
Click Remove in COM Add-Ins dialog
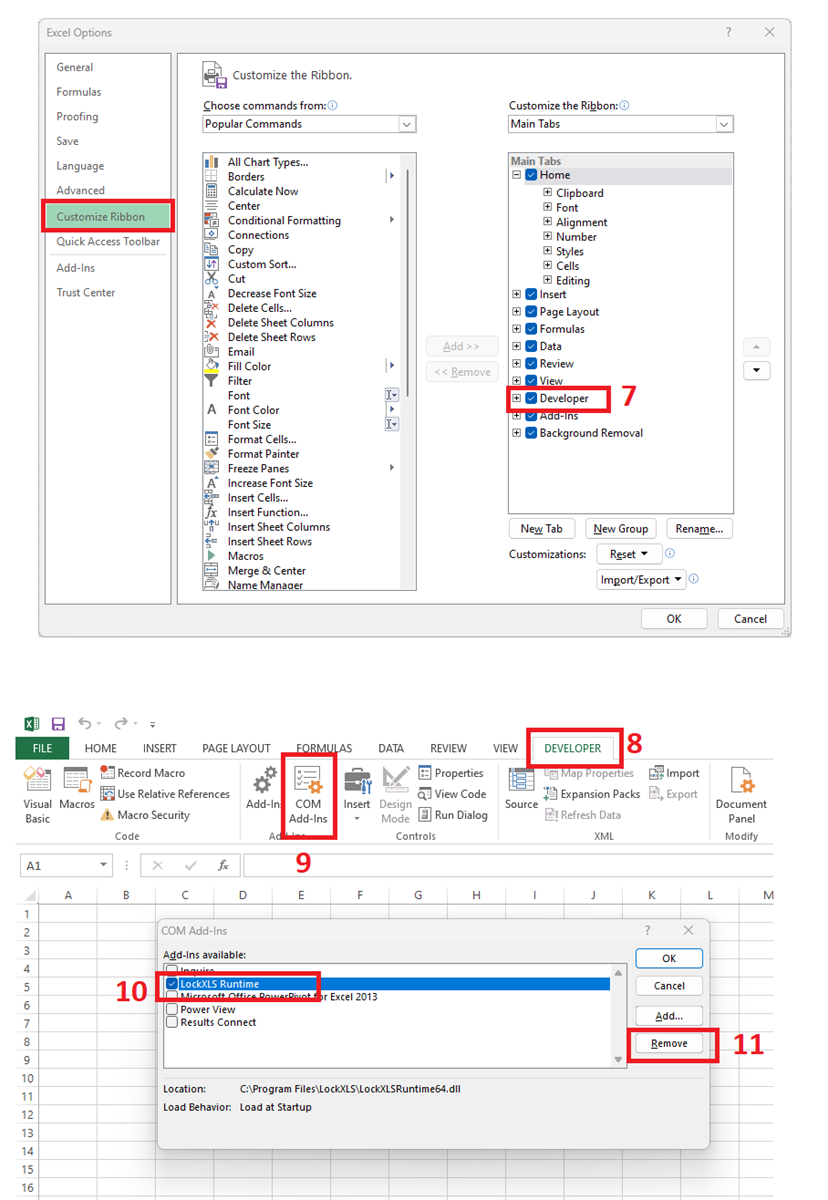coord(669,1043)
